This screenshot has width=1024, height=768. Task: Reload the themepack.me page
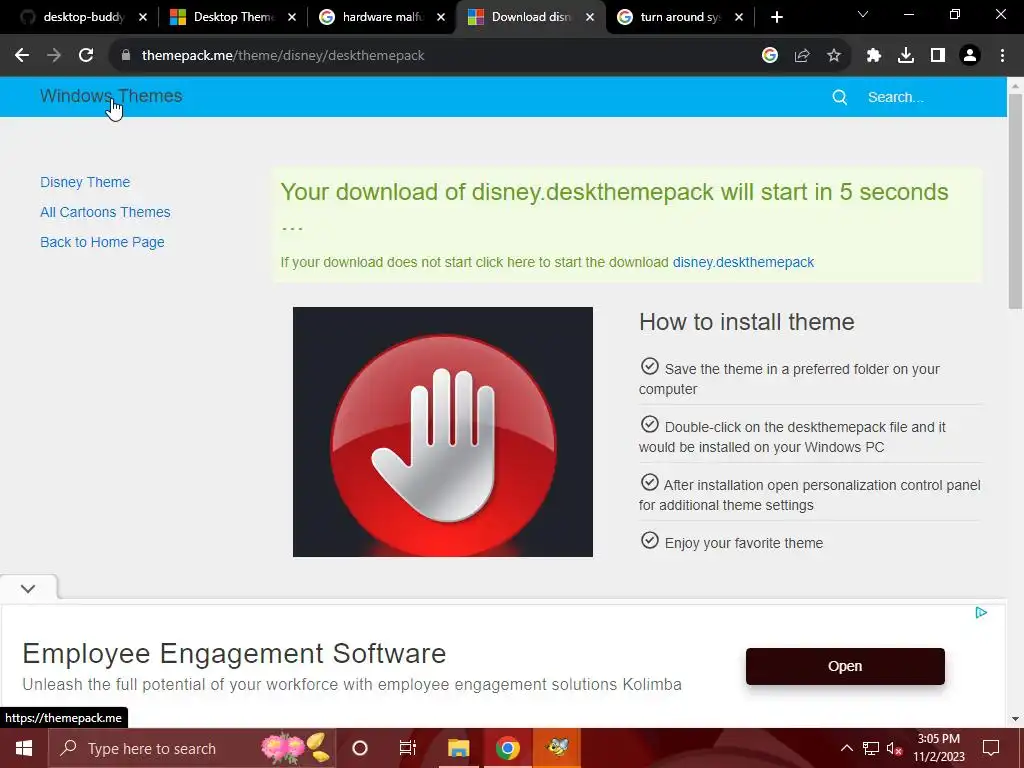[x=86, y=56]
